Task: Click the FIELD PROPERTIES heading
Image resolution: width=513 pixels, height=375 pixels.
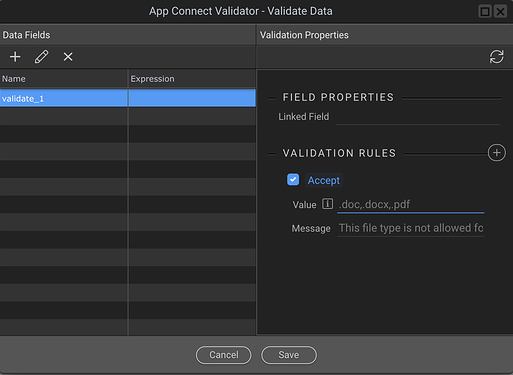Action: point(338,97)
